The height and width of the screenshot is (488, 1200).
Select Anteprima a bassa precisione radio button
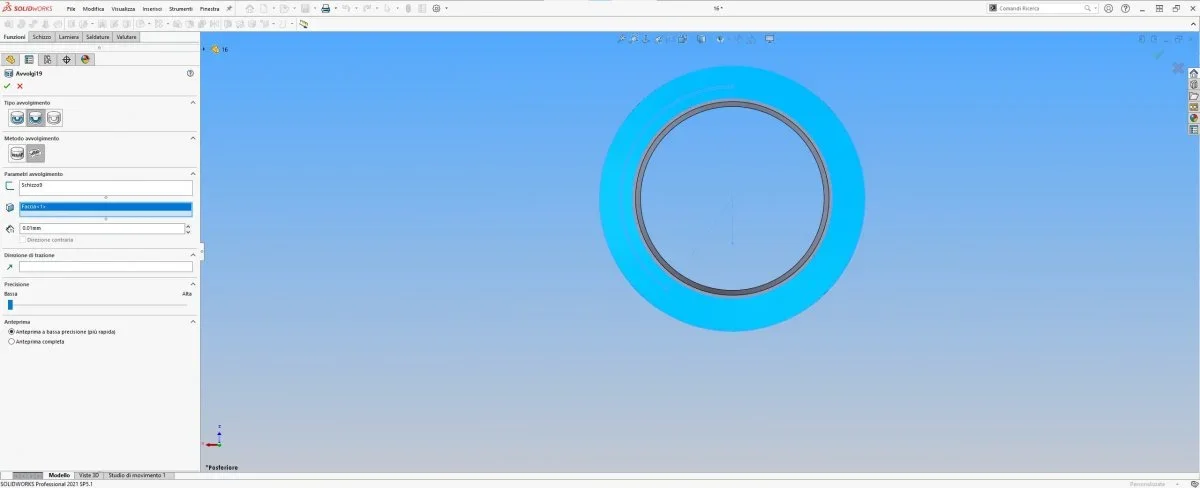pyautogui.click(x=11, y=331)
